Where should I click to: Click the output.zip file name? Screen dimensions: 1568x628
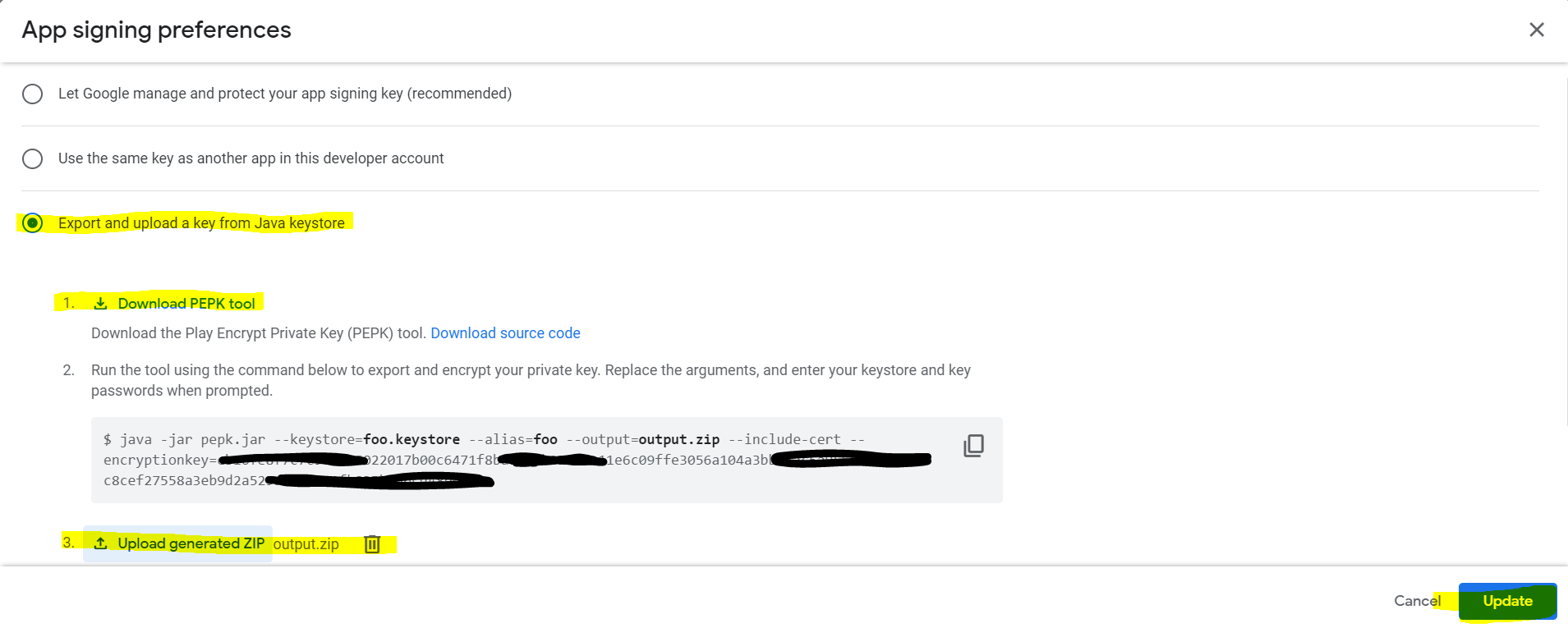point(306,544)
